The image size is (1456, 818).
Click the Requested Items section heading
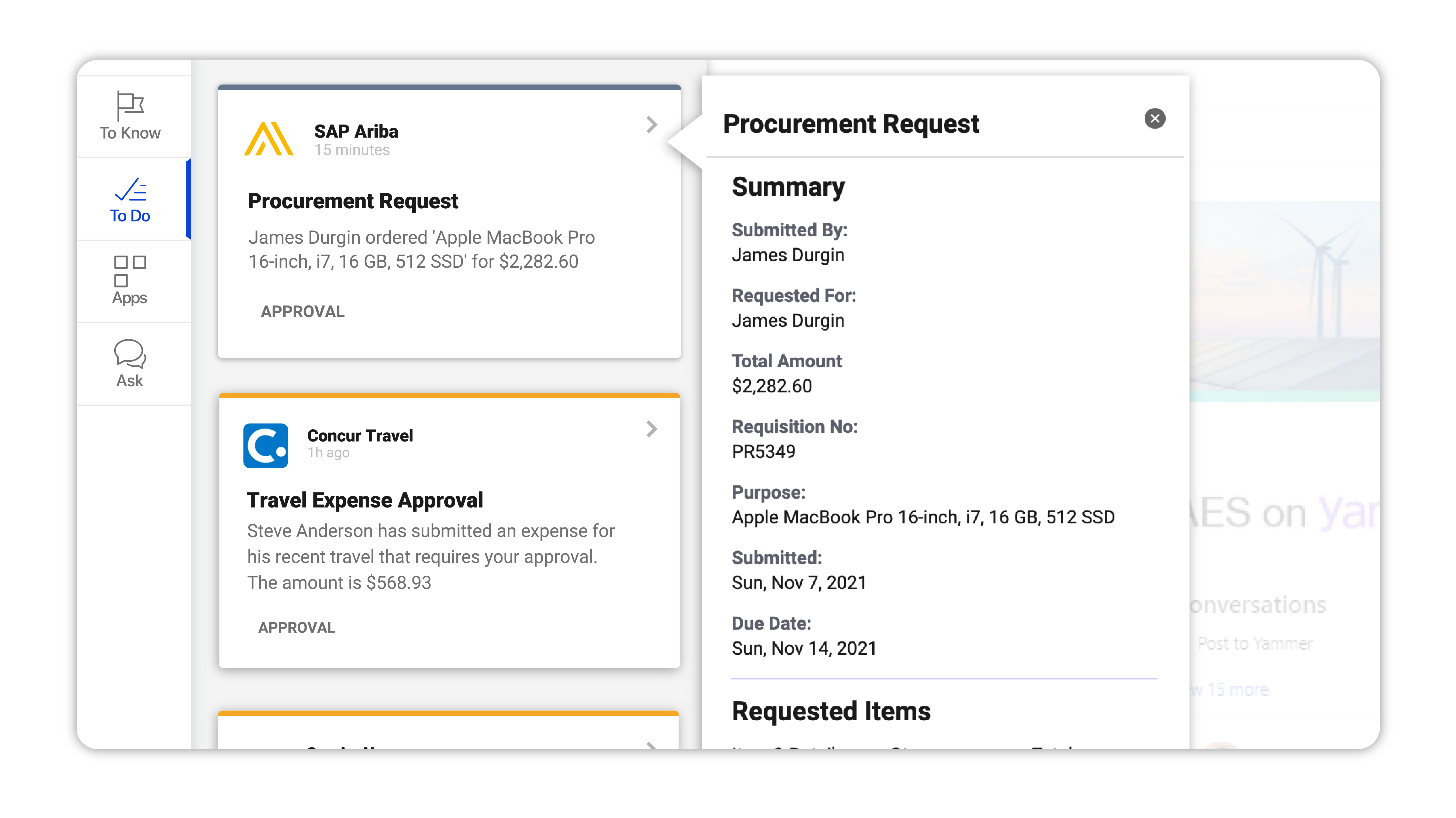pyautogui.click(x=830, y=711)
